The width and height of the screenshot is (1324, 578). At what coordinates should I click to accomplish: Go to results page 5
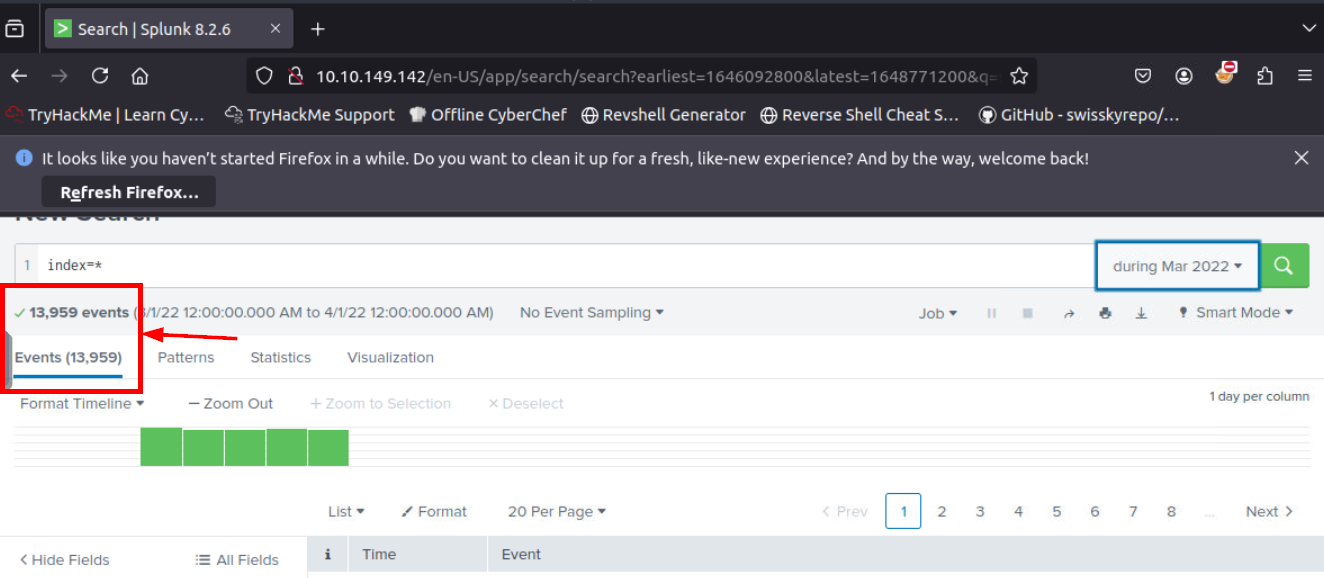tap(1056, 512)
